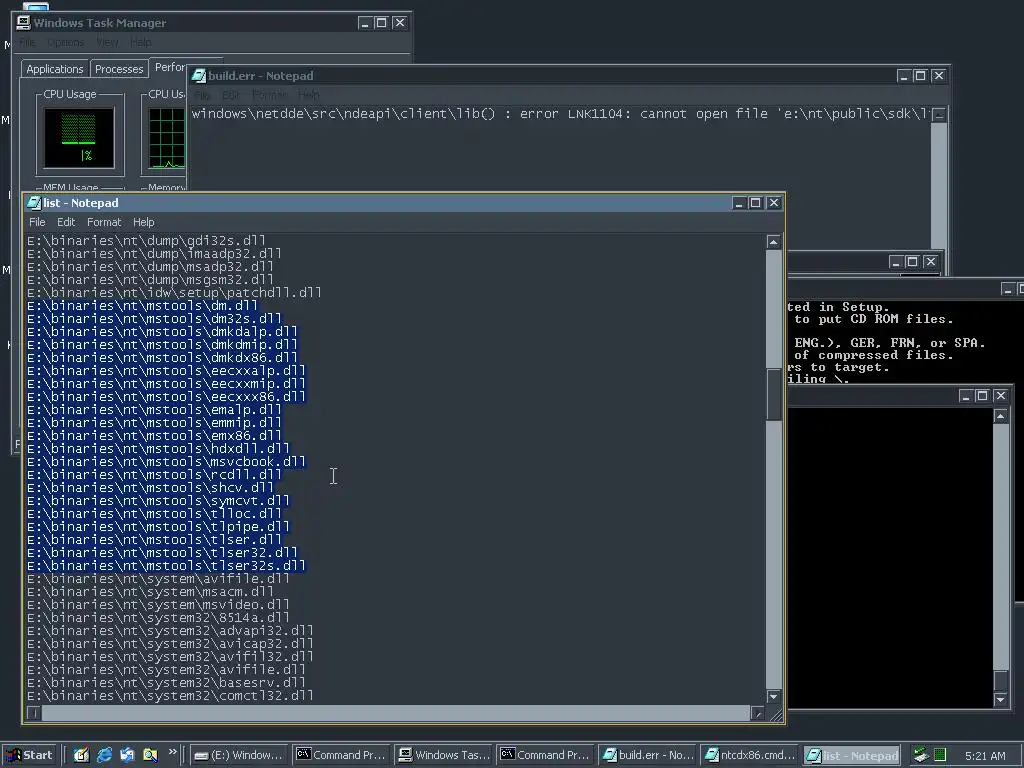Click line E:\binaries\nt\system32\basesrv.dll
This screenshot has height=768, width=1024.
pyautogui.click(x=166, y=683)
